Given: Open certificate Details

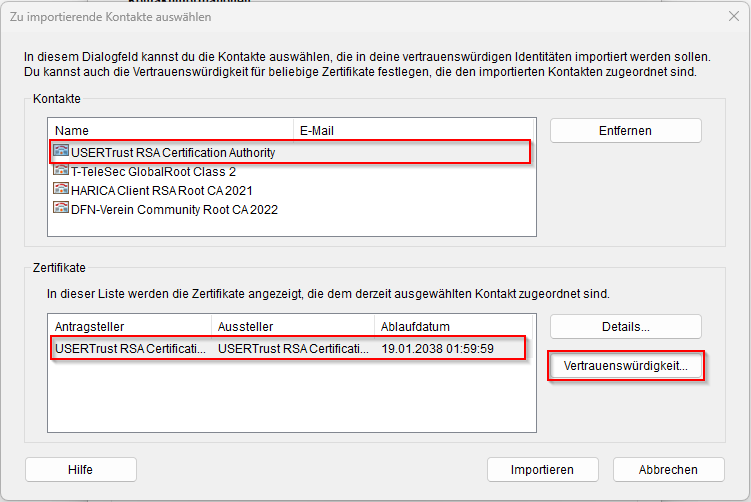Looking at the screenshot, I should coord(626,327).
